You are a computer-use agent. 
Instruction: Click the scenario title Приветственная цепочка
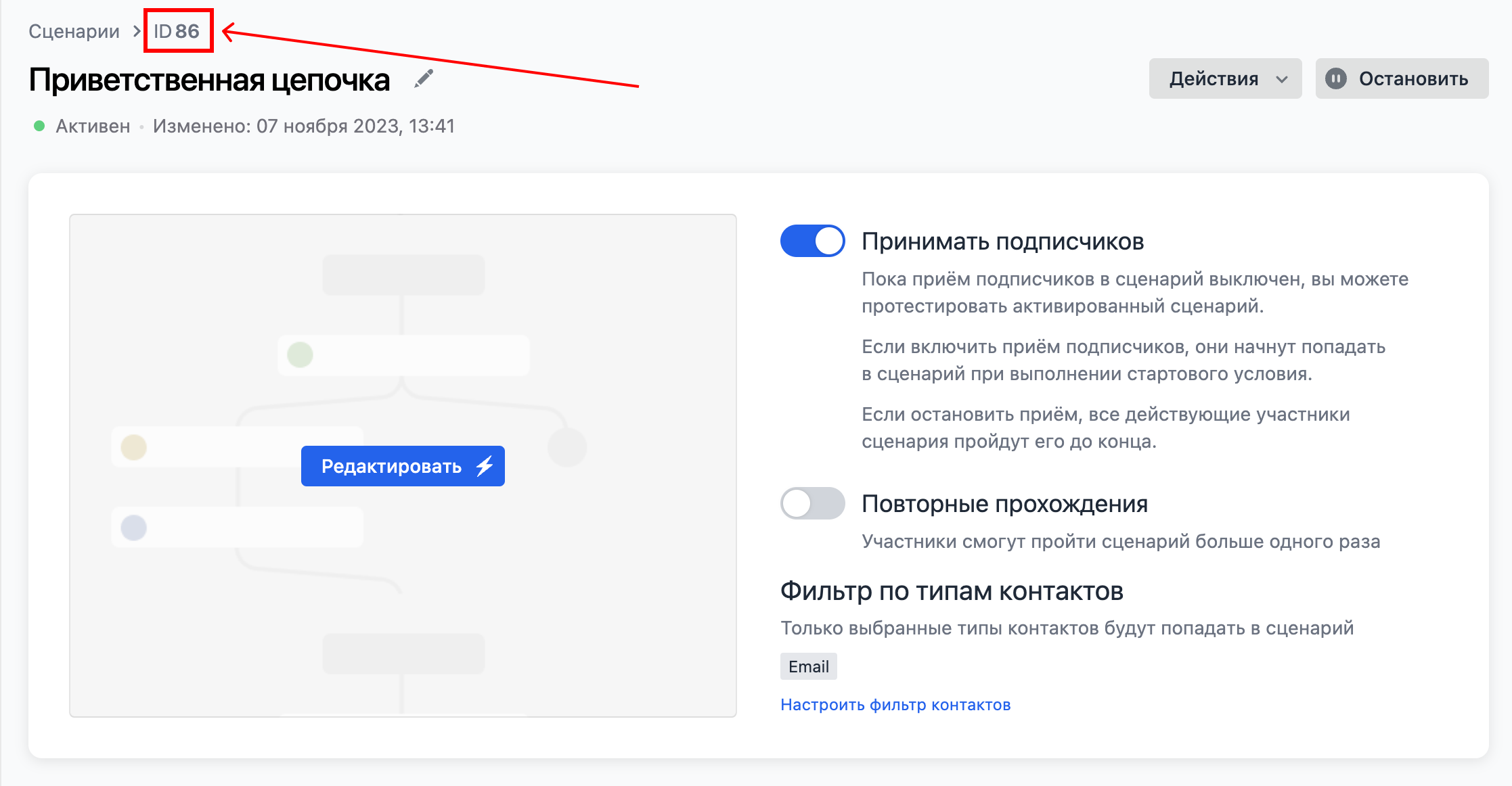pyautogui.click(x=210, y=79)
